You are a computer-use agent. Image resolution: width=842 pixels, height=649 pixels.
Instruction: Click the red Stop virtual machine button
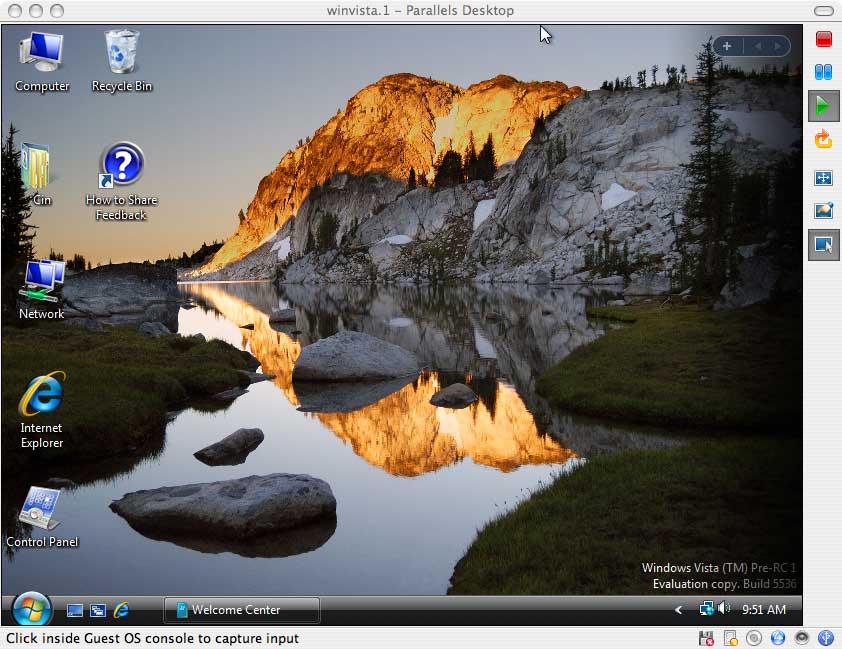tap(823, 39)
